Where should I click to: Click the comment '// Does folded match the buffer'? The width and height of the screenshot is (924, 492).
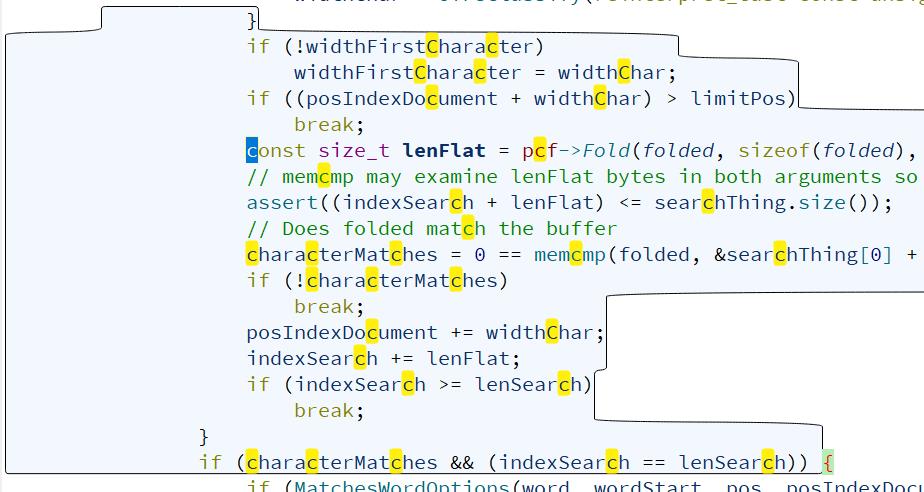click(x=431, y=229)
